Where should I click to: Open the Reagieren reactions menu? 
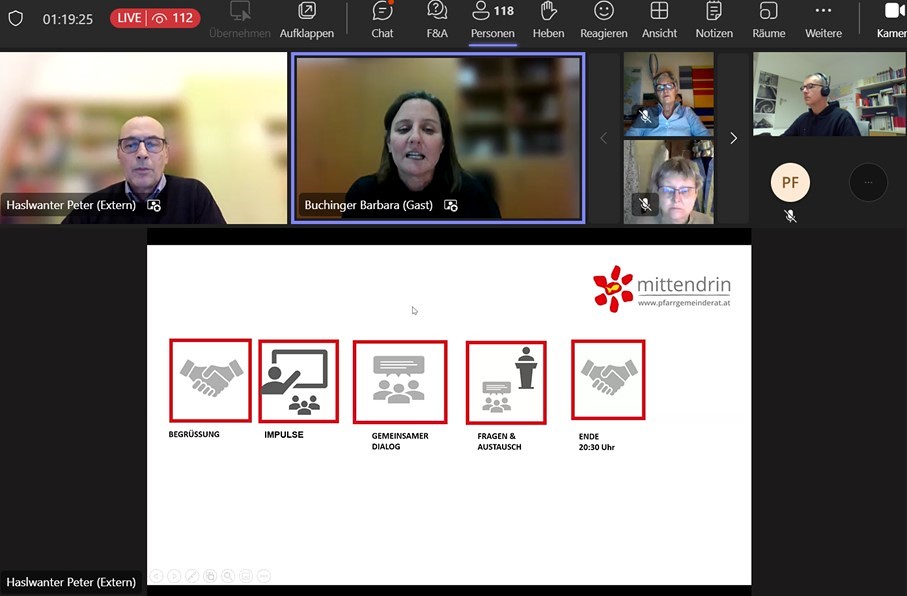(603, 20)
